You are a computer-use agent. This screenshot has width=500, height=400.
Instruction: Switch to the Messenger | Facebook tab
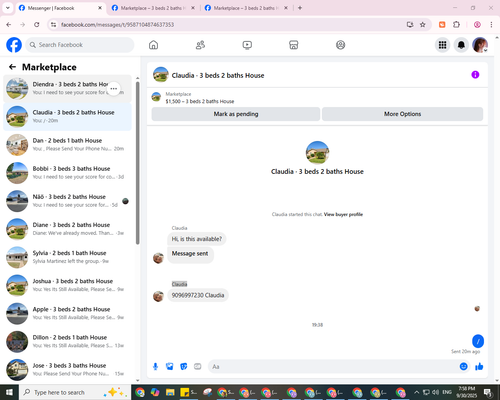[x=60, y=8]
